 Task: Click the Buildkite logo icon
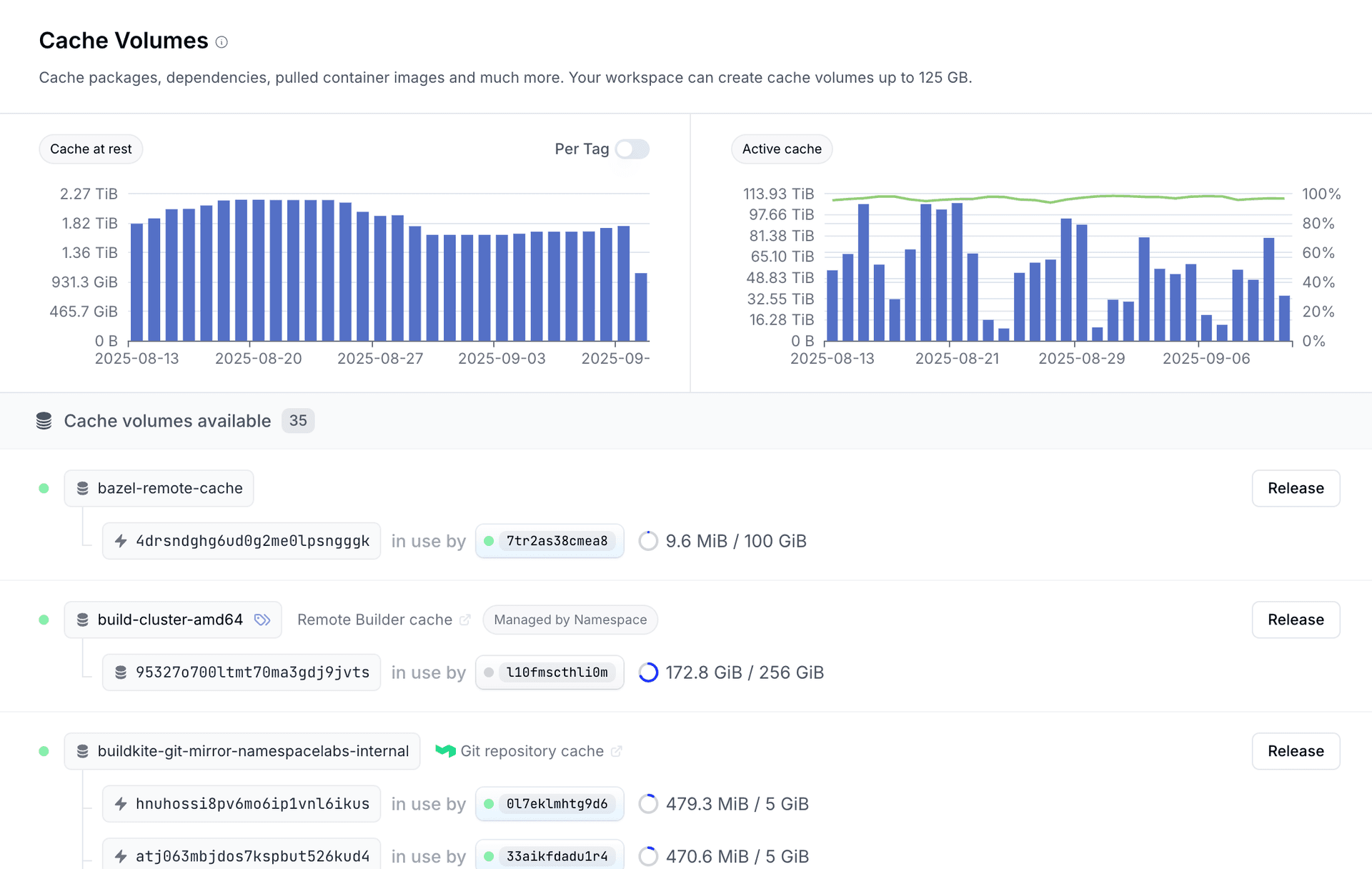pyautogui.click(x=445, y=751)
